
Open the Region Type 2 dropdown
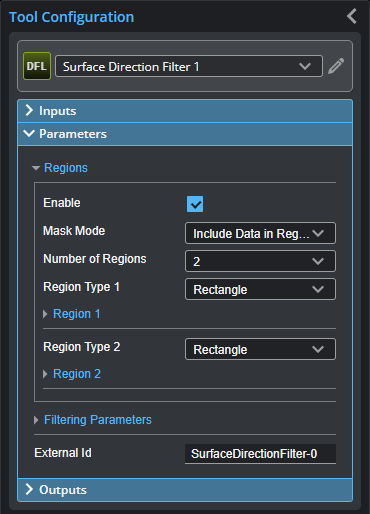(260, 349)
